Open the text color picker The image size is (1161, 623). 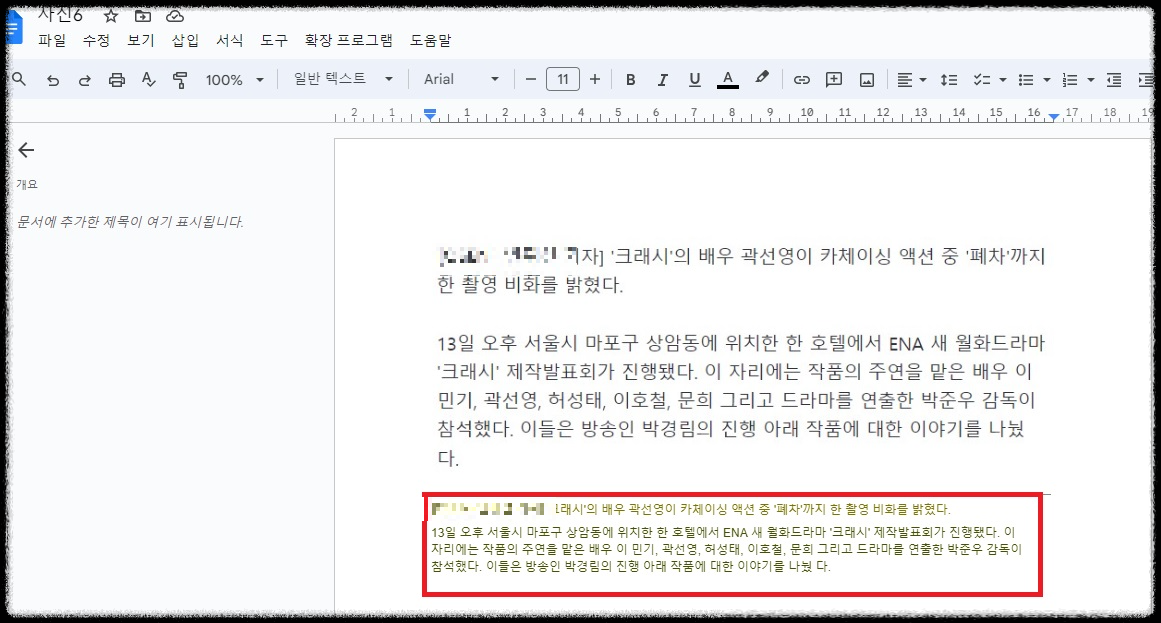[x=727, y=78]
